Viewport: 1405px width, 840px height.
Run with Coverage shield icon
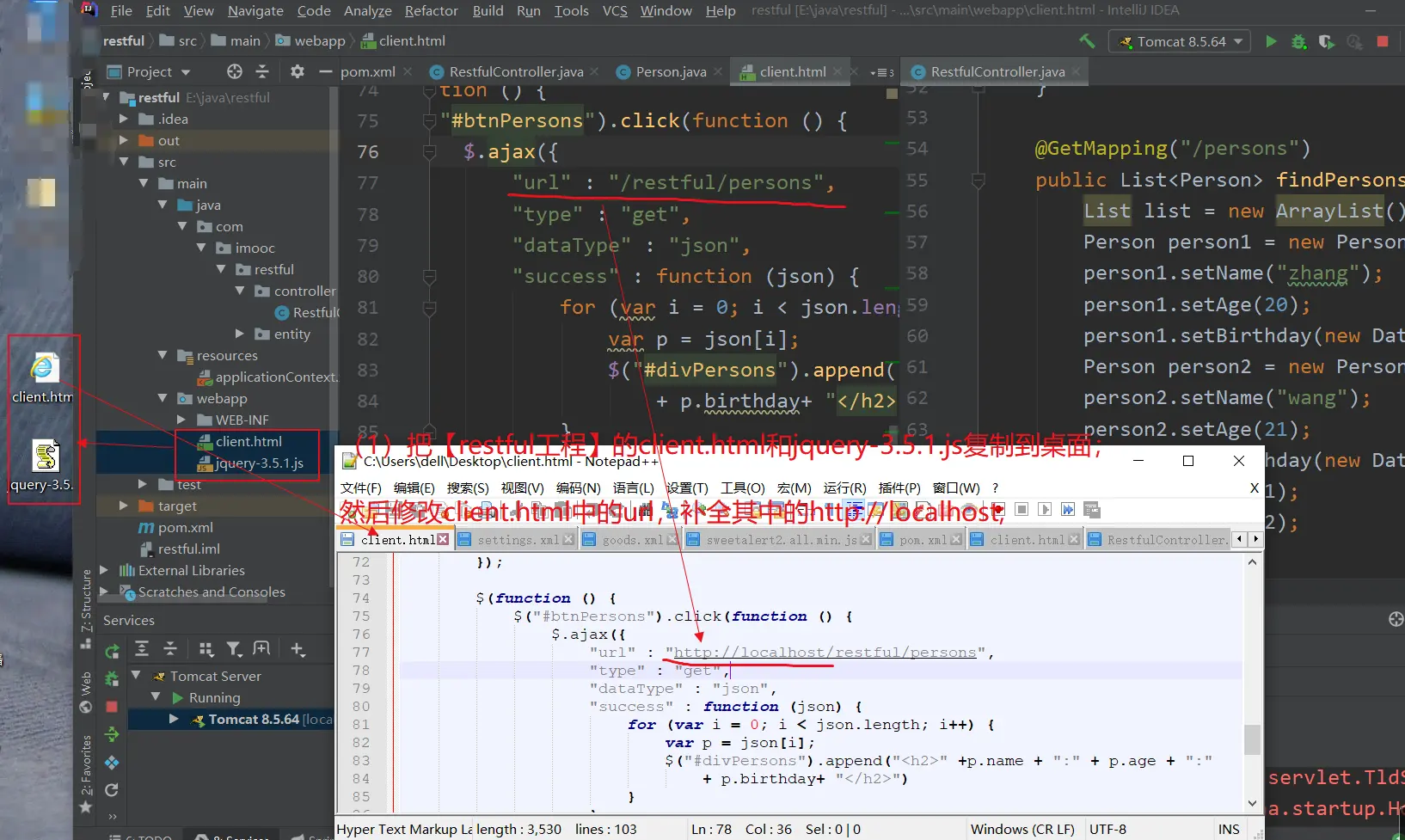tap(1326, 41)
